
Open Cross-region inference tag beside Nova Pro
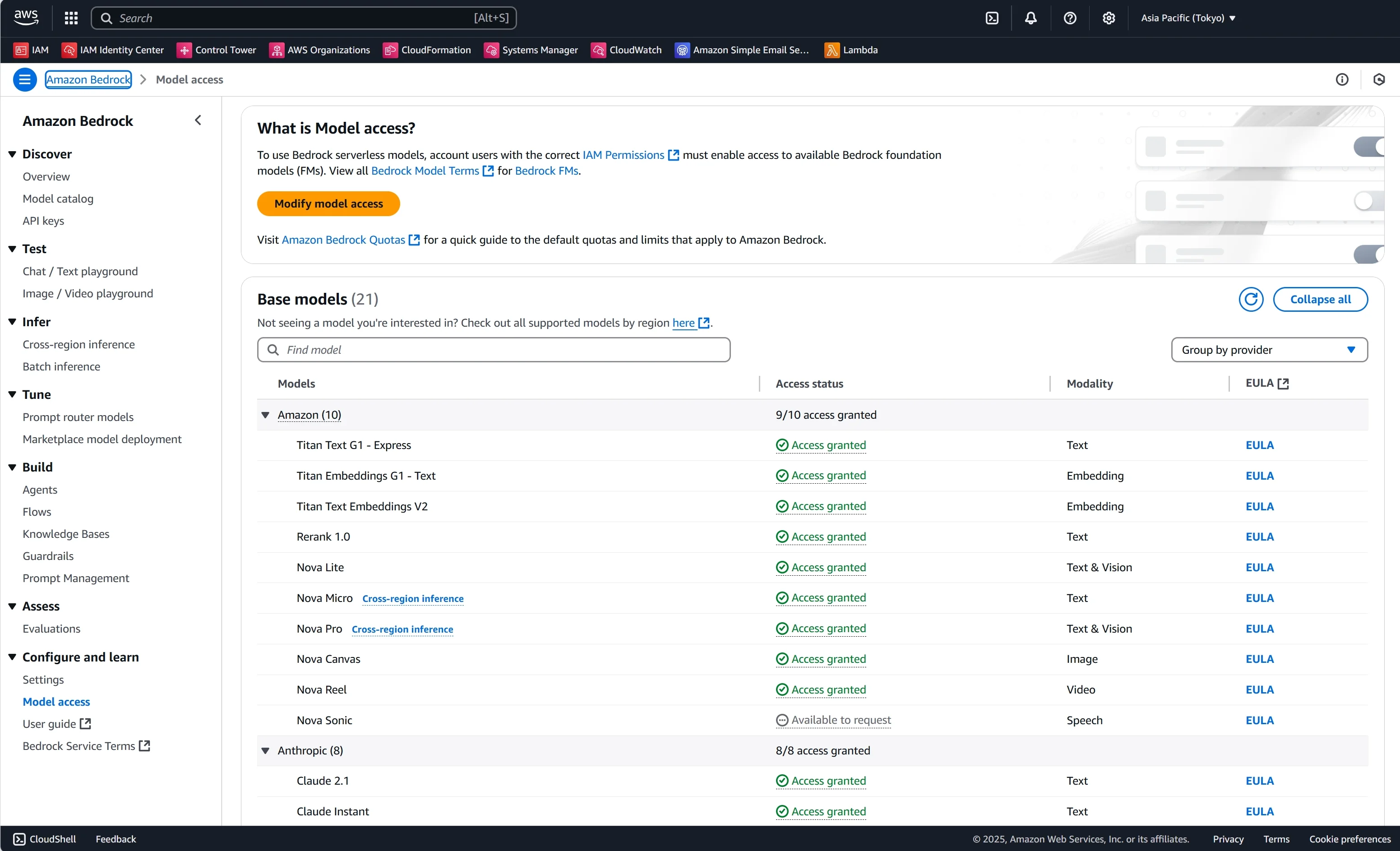pyautogui.click(x=402, y=629)
